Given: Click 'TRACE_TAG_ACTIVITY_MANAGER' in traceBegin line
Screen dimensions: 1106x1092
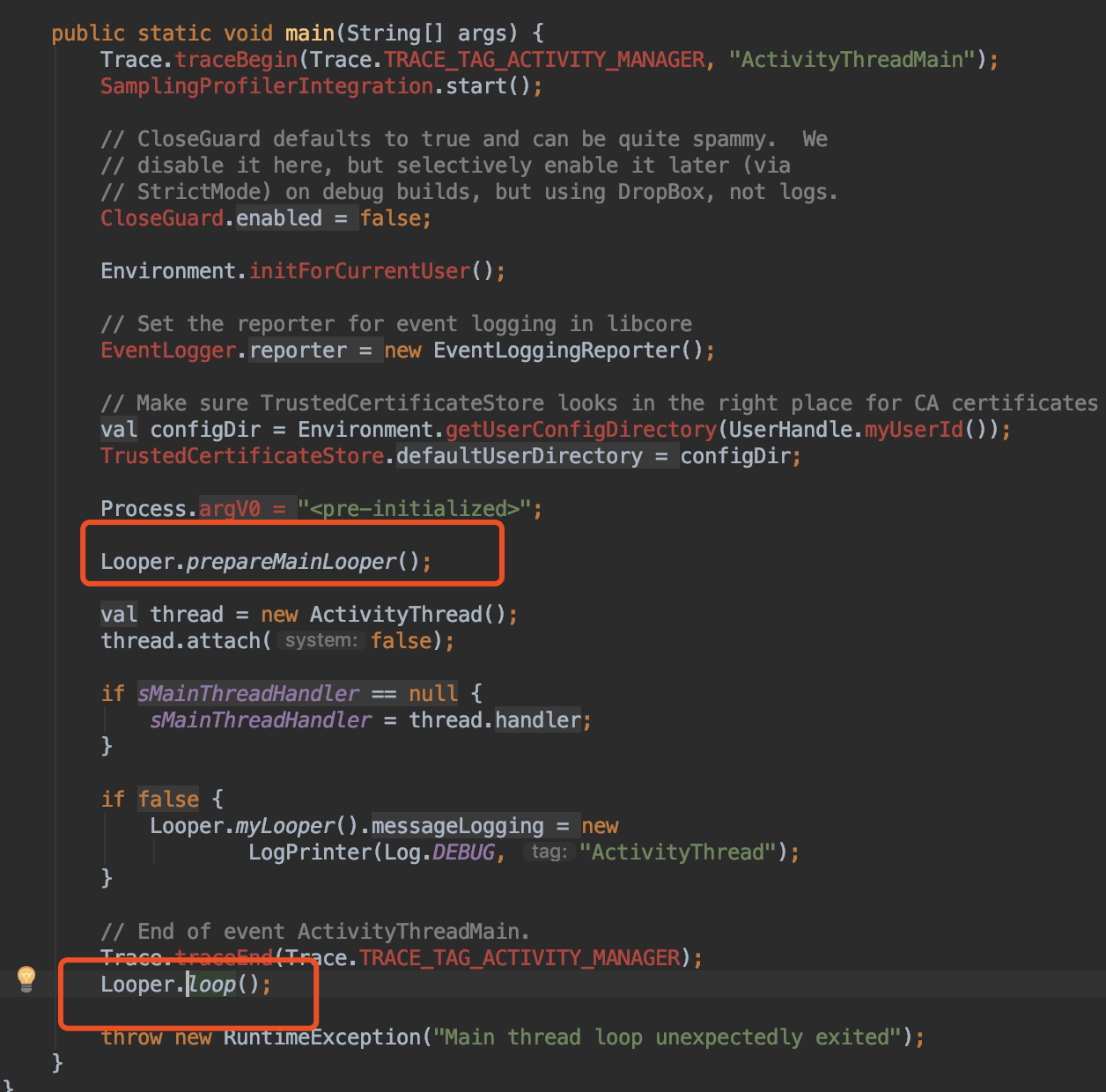Looking at the screenshot, I should point(544,60).
